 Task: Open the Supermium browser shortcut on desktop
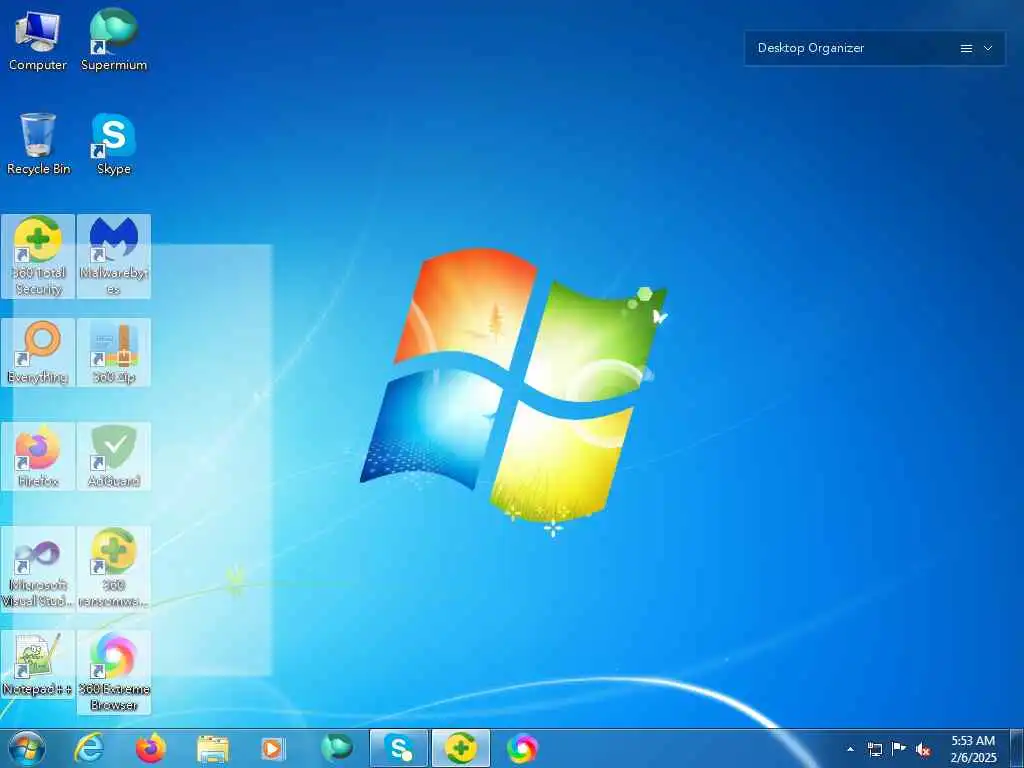point(114,40)
